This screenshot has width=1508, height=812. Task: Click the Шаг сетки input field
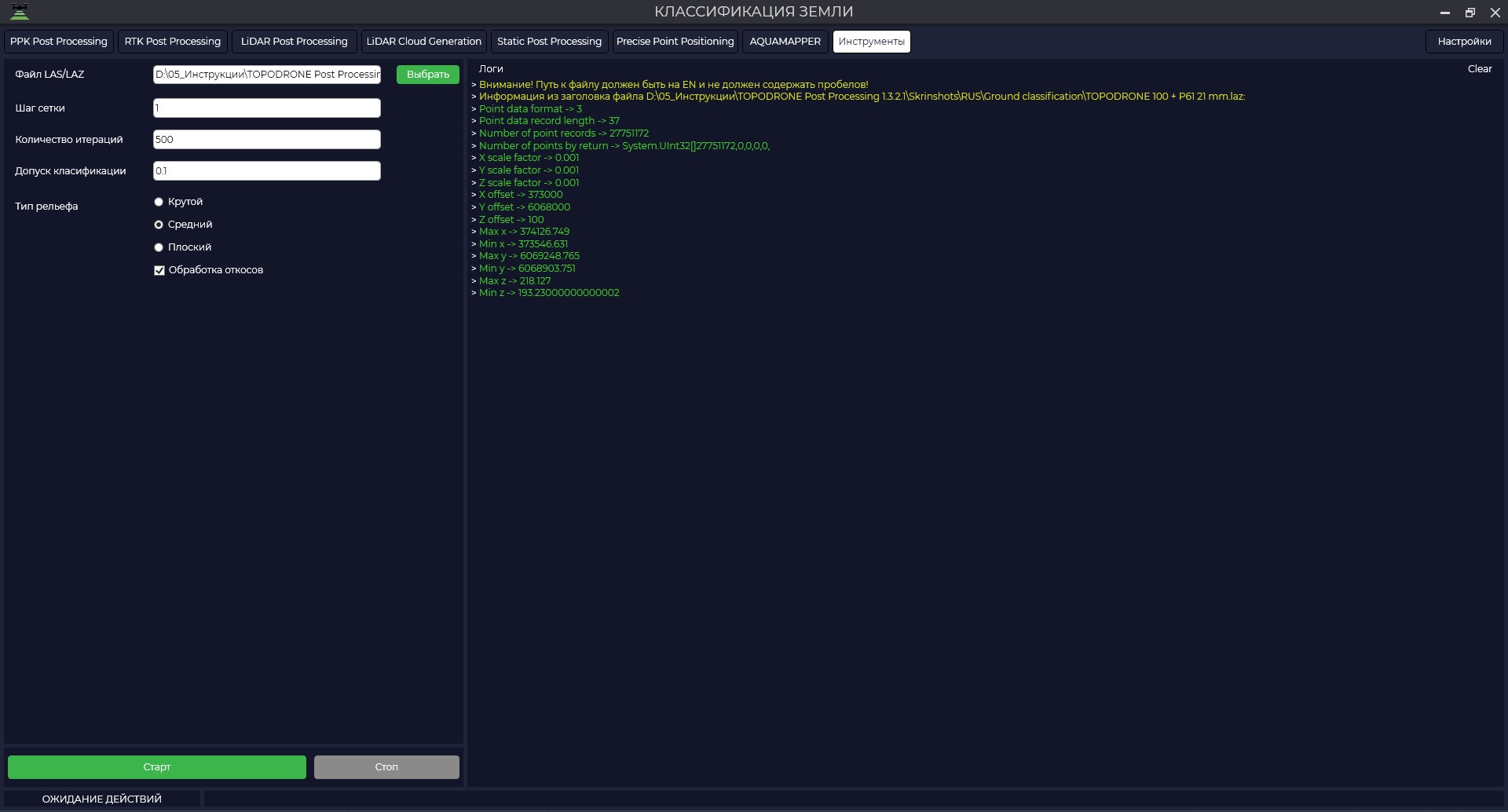coord(267,108)
